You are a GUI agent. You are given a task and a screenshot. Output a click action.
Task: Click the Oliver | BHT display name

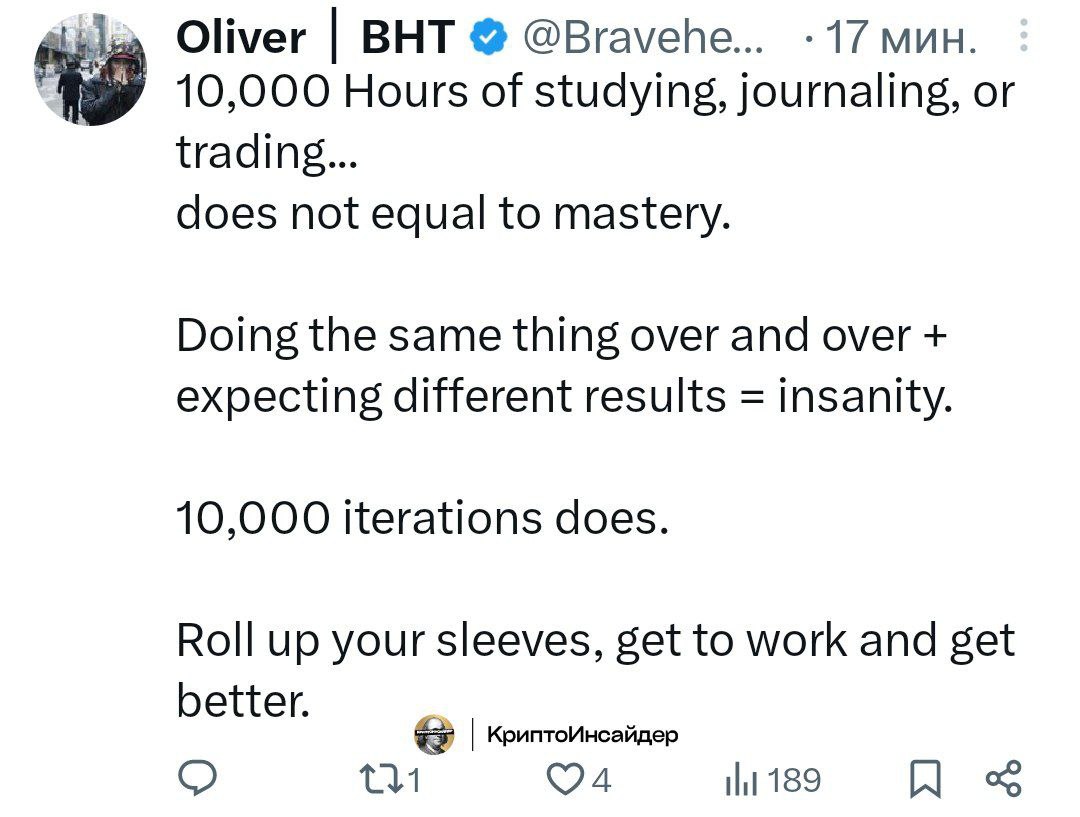(x=315, y=37)
